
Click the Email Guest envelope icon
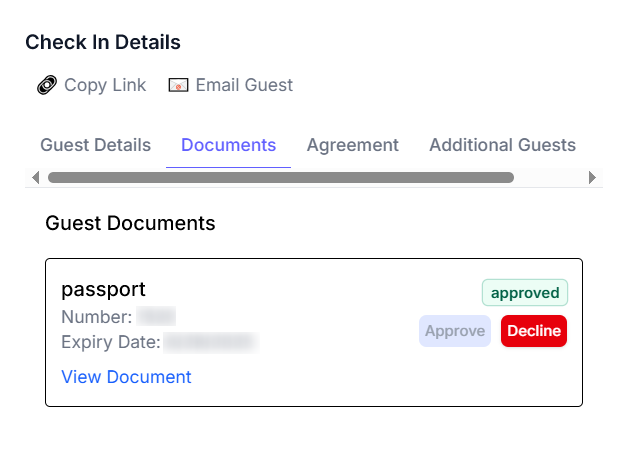(178, 85)
